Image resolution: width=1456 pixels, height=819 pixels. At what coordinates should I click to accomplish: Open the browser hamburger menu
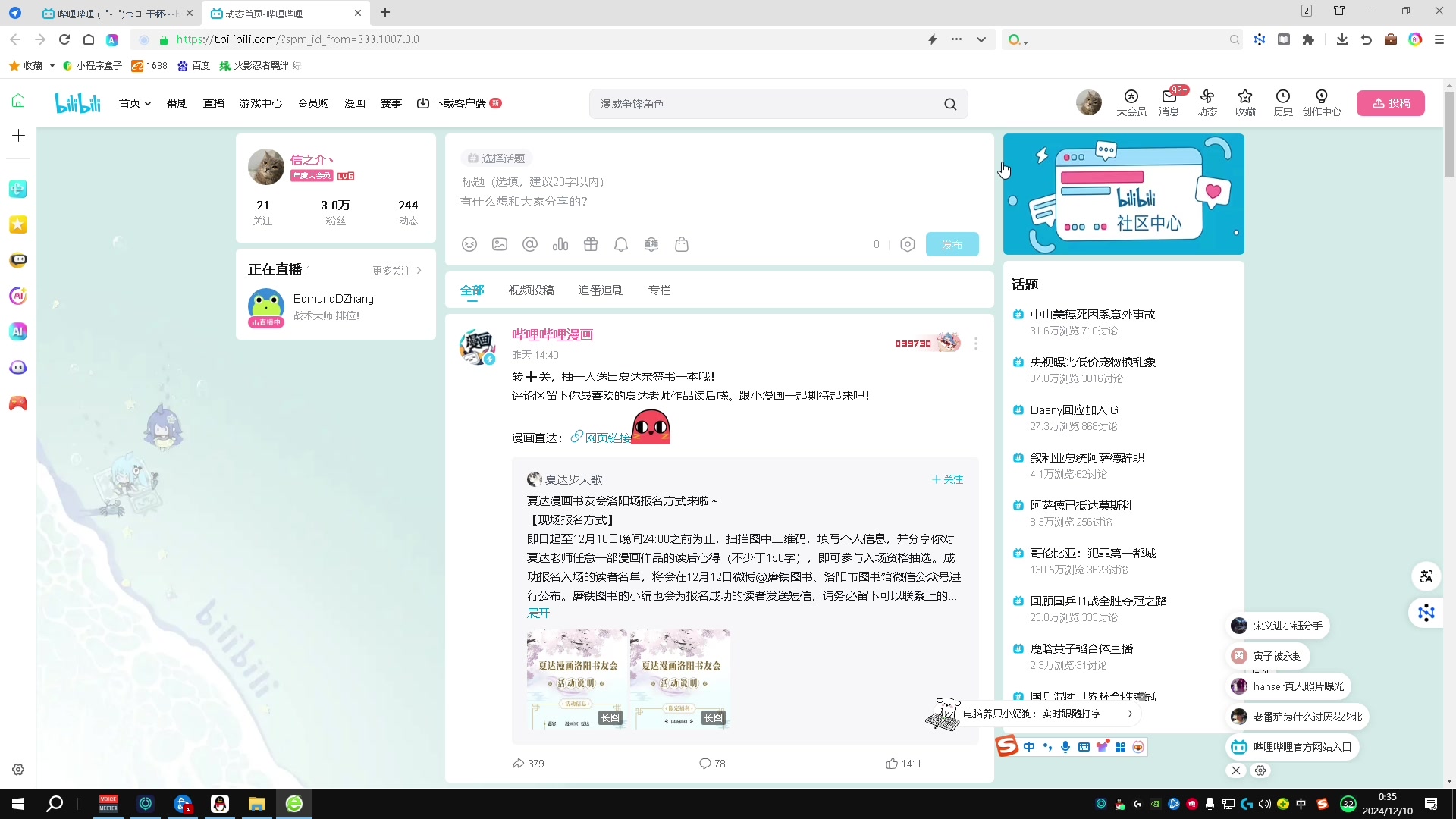[x=1439, y=39]
